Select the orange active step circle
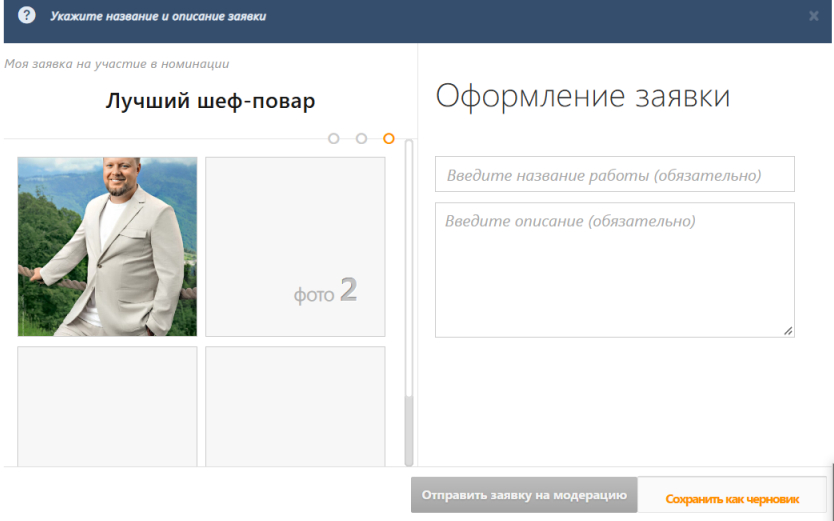 pyautogui.click(x=389, y=139)
